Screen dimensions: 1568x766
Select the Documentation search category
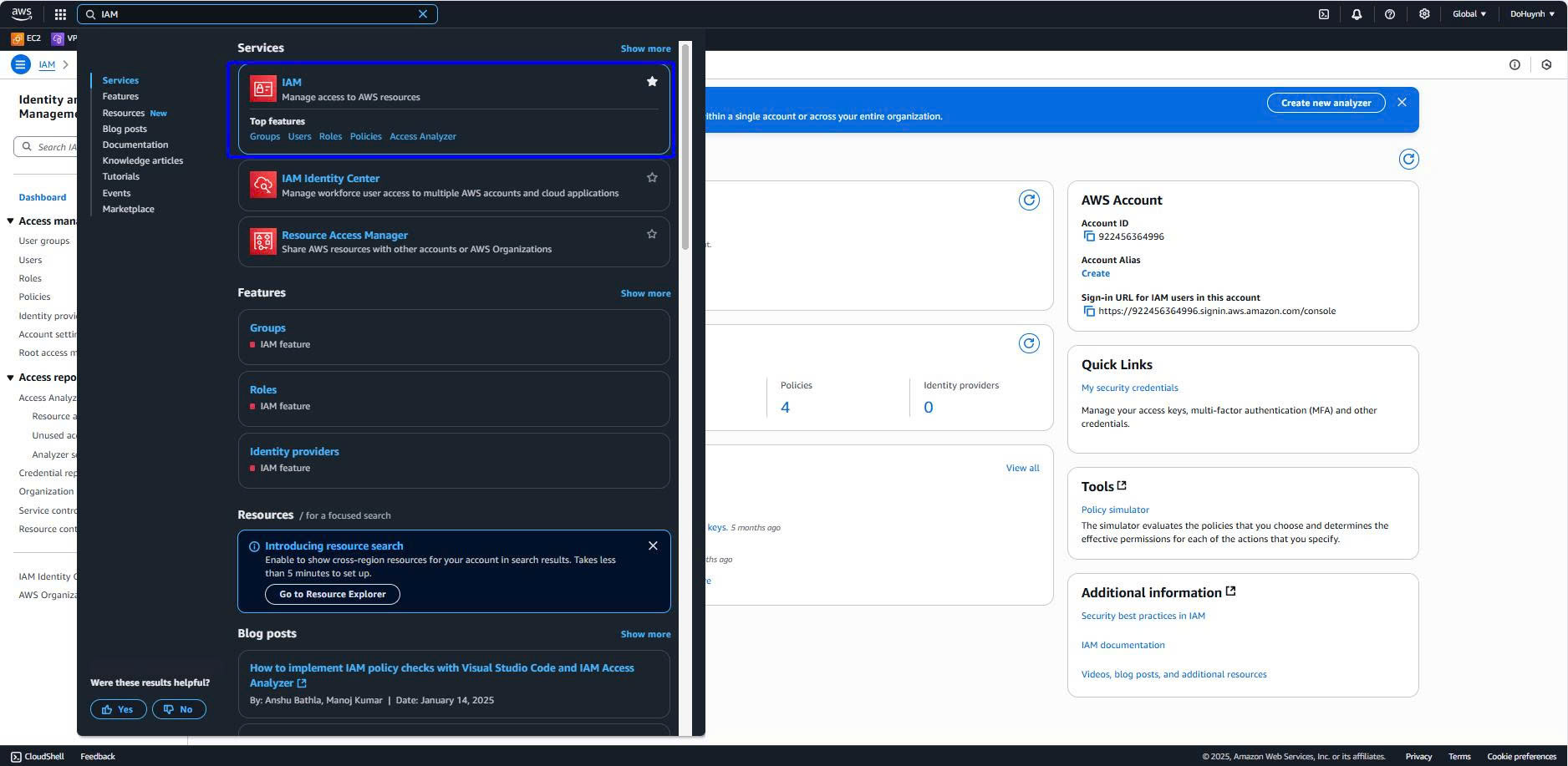(135, 145)
